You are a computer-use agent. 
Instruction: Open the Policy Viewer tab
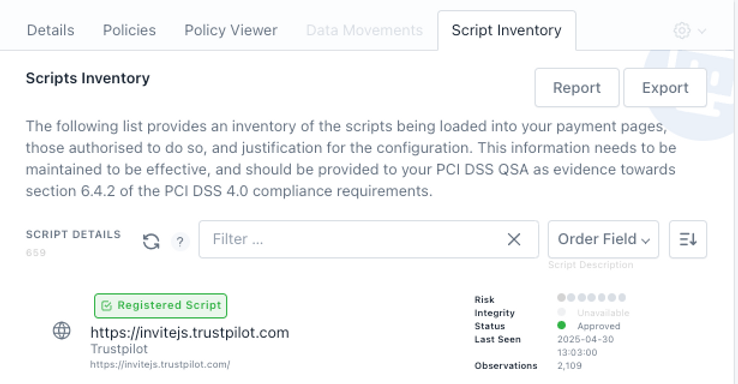[231, 30]
